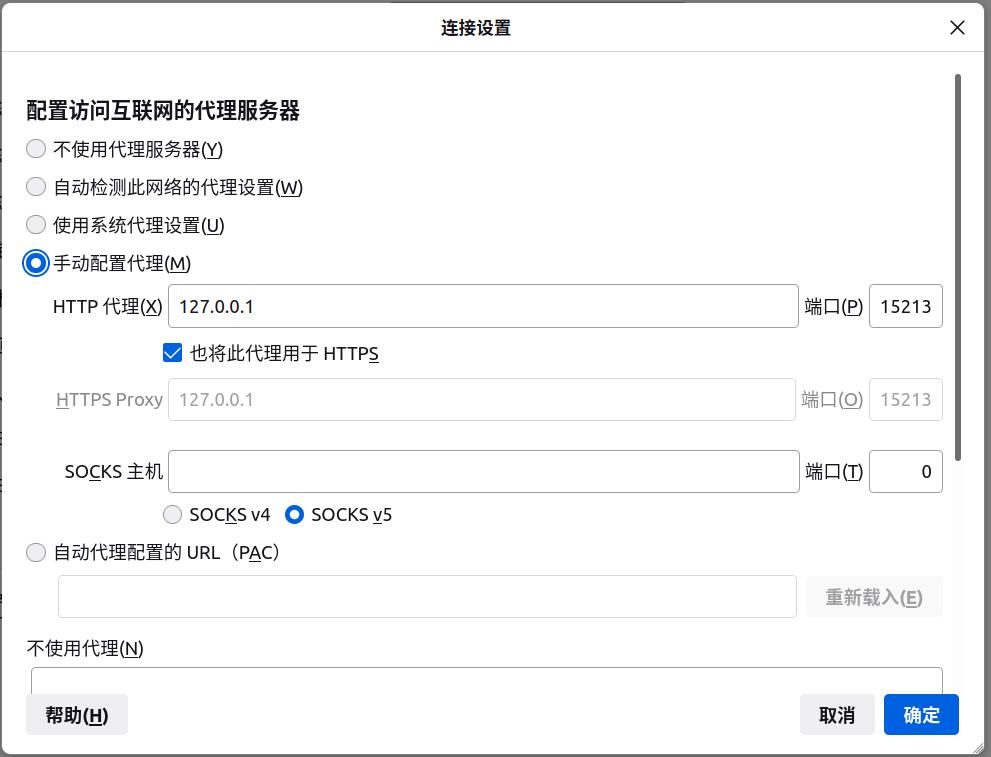991x757 pixels.
Task: Select 手动配置代理 option
Action: (x=36, y=262)
